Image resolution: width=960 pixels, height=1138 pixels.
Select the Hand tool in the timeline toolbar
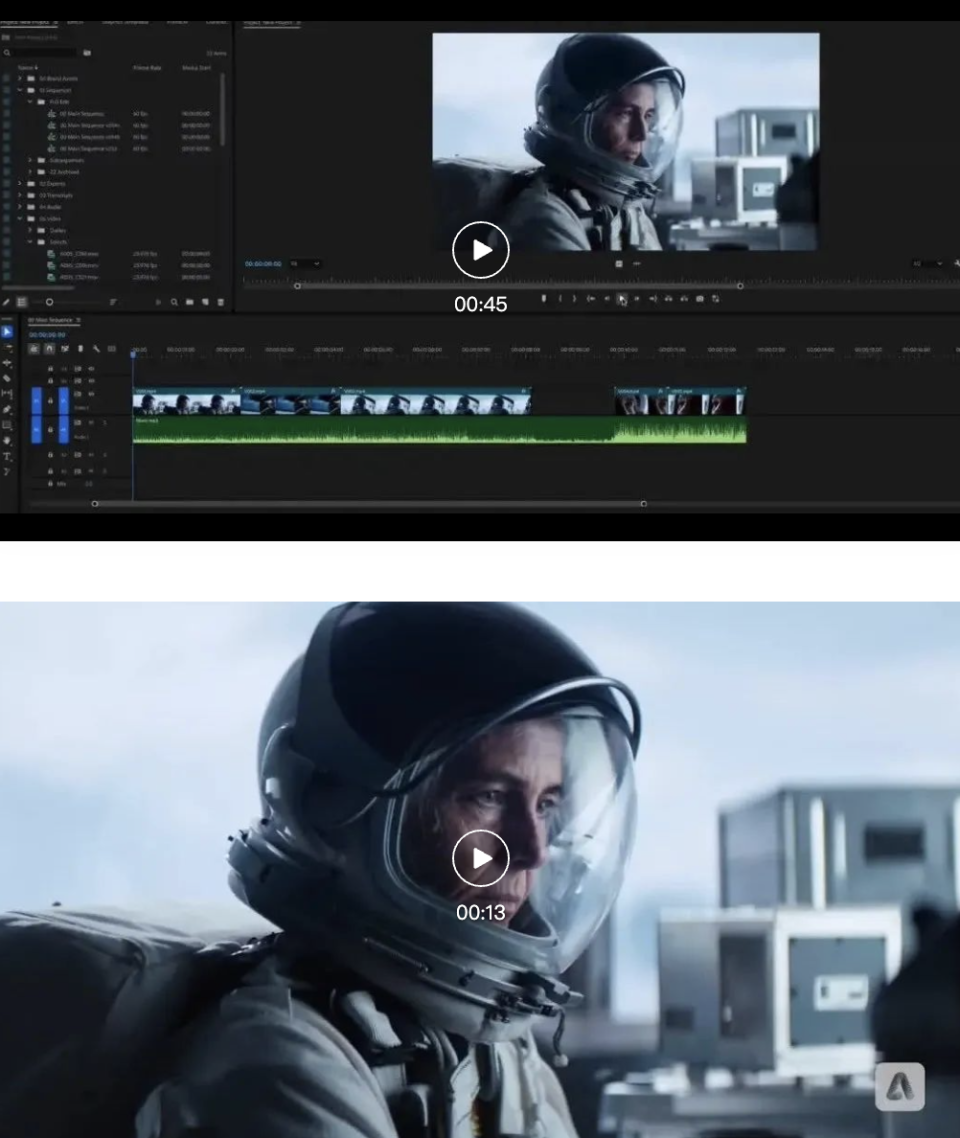click(x=7, y=440)
